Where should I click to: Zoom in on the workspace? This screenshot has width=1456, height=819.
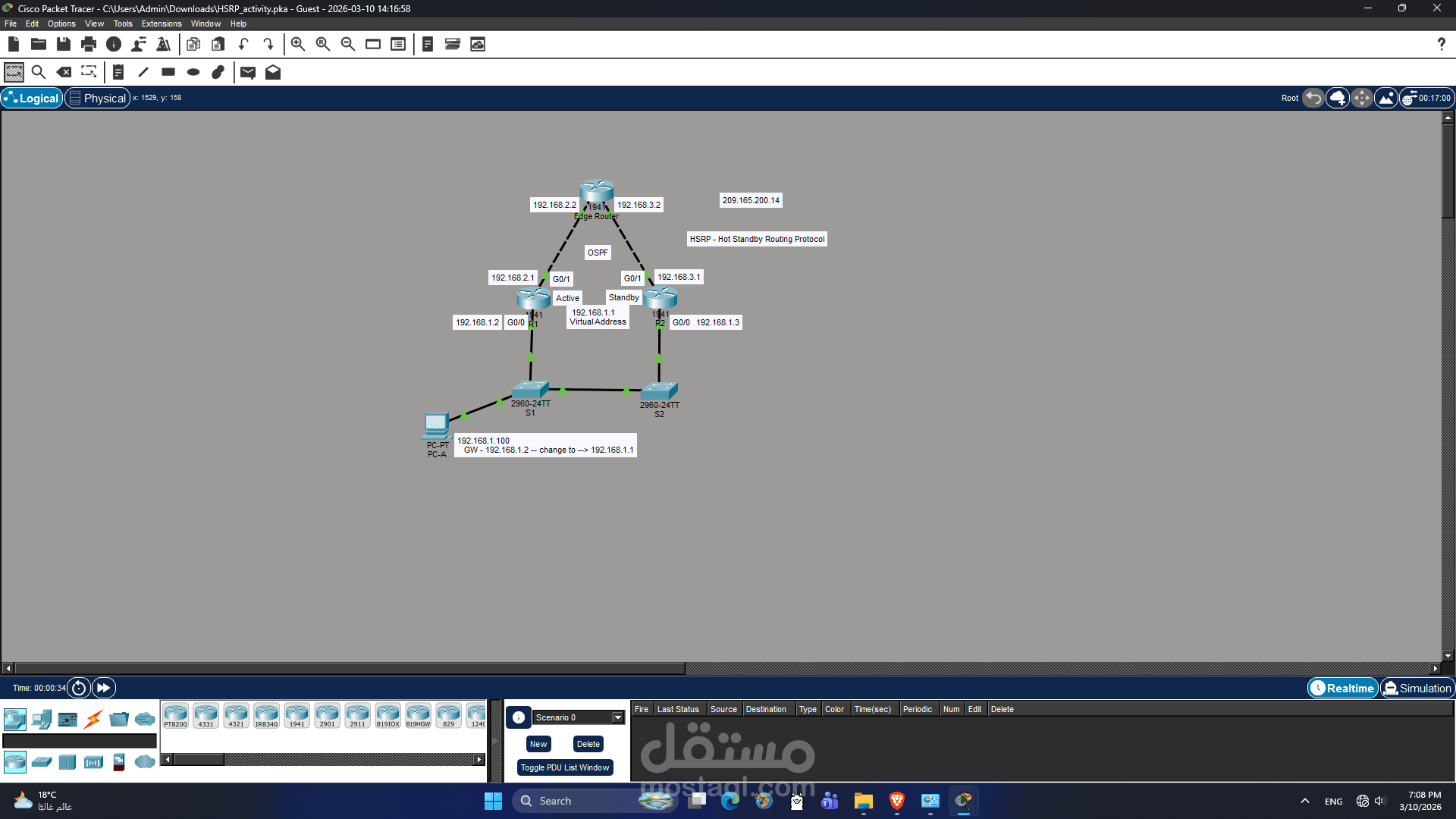click(x=298, y=44)
